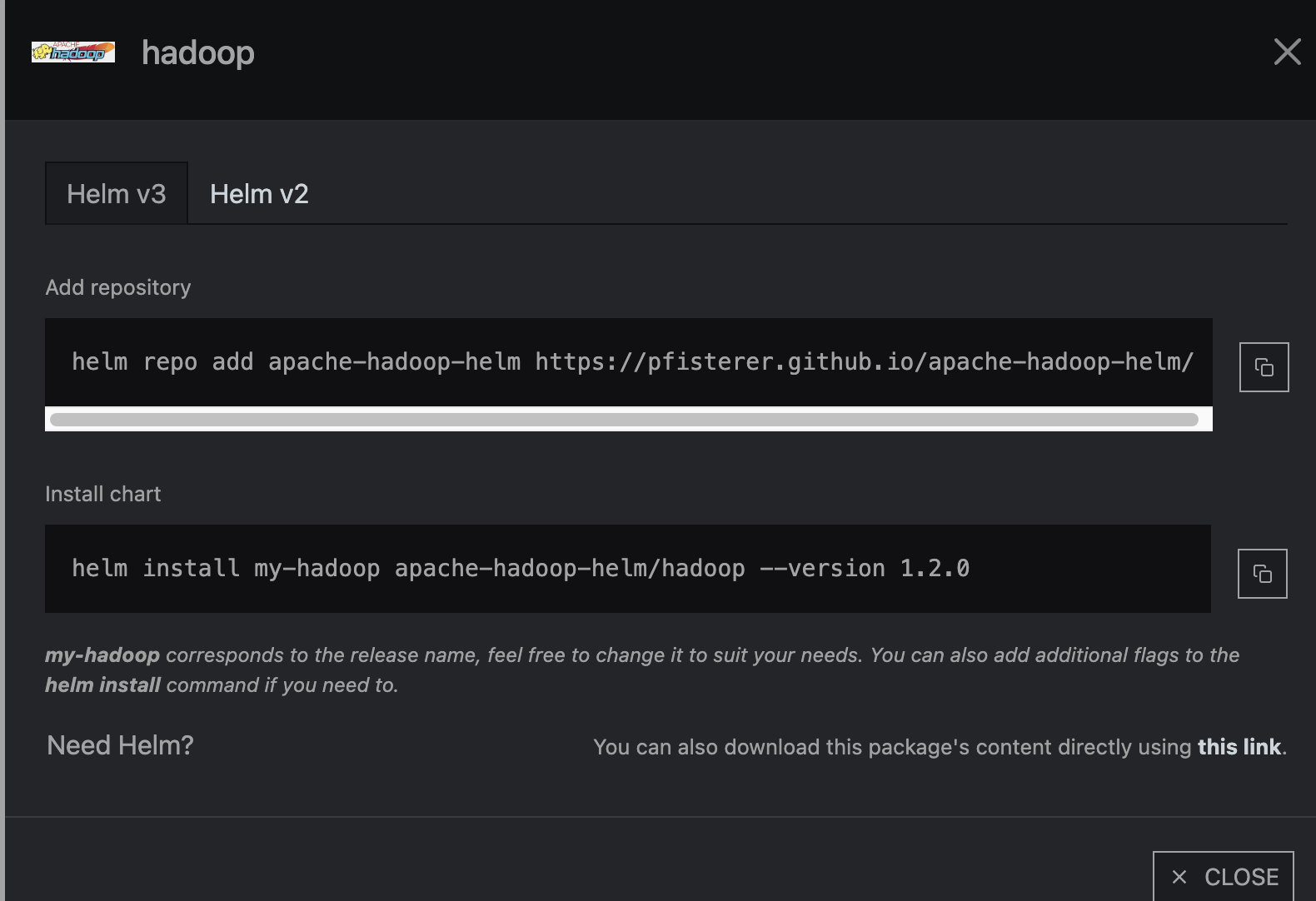1316x901 pixels.
Task: Click the "Install chart" label
Action: pos(103,494)
